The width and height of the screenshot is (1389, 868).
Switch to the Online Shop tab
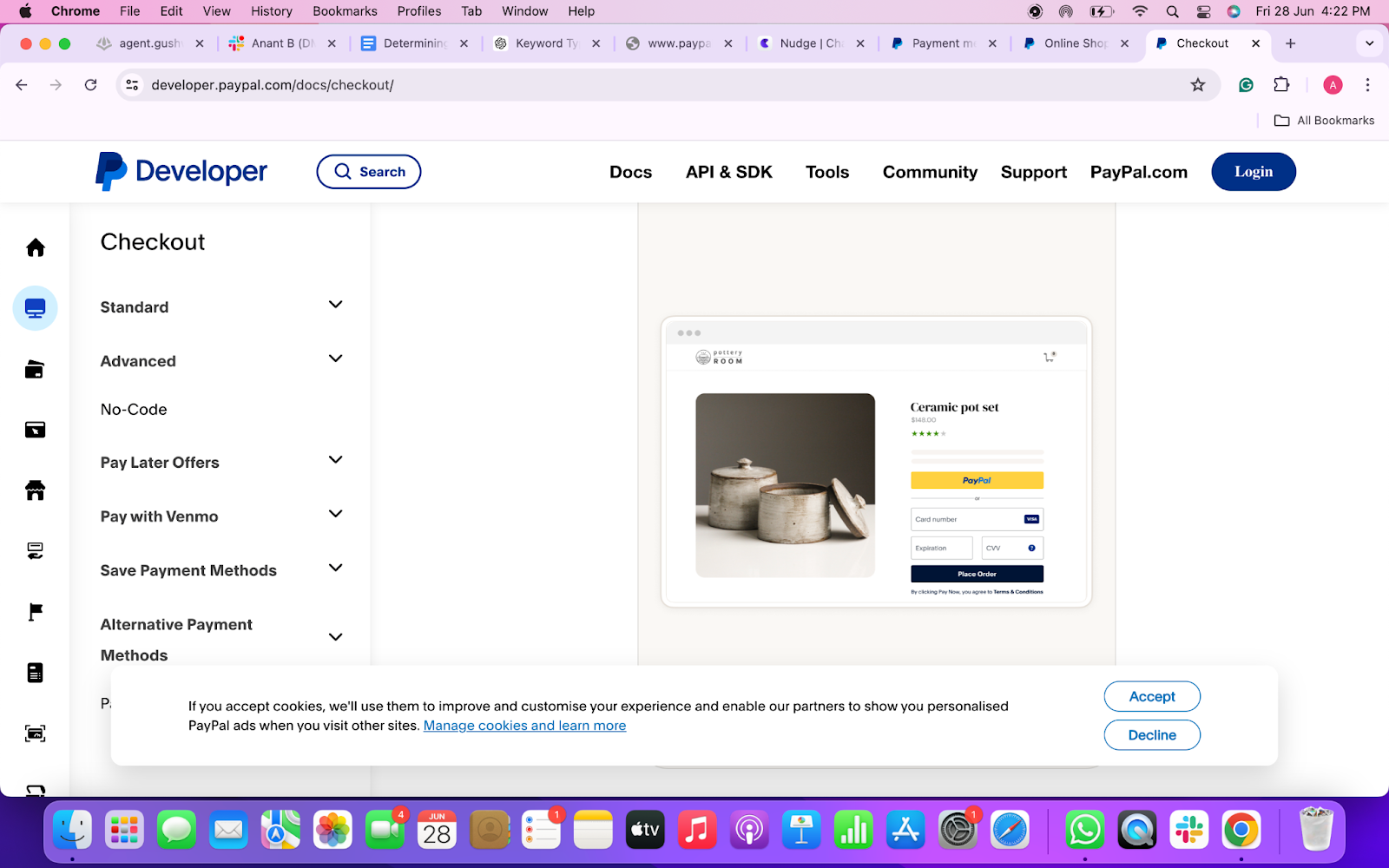tap(1076, 43)
